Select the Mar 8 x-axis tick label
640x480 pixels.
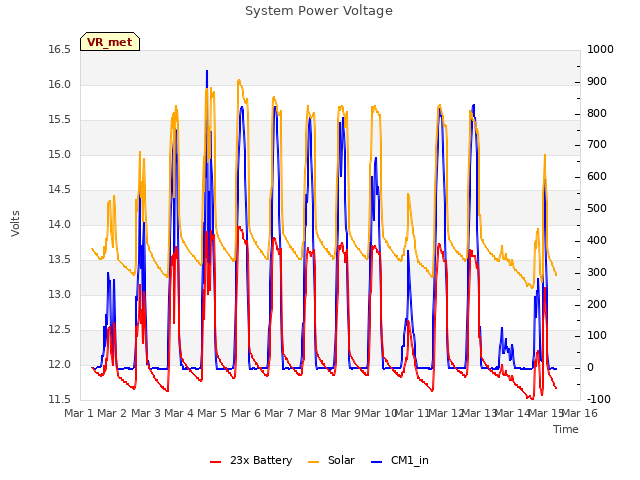(312, 413)
